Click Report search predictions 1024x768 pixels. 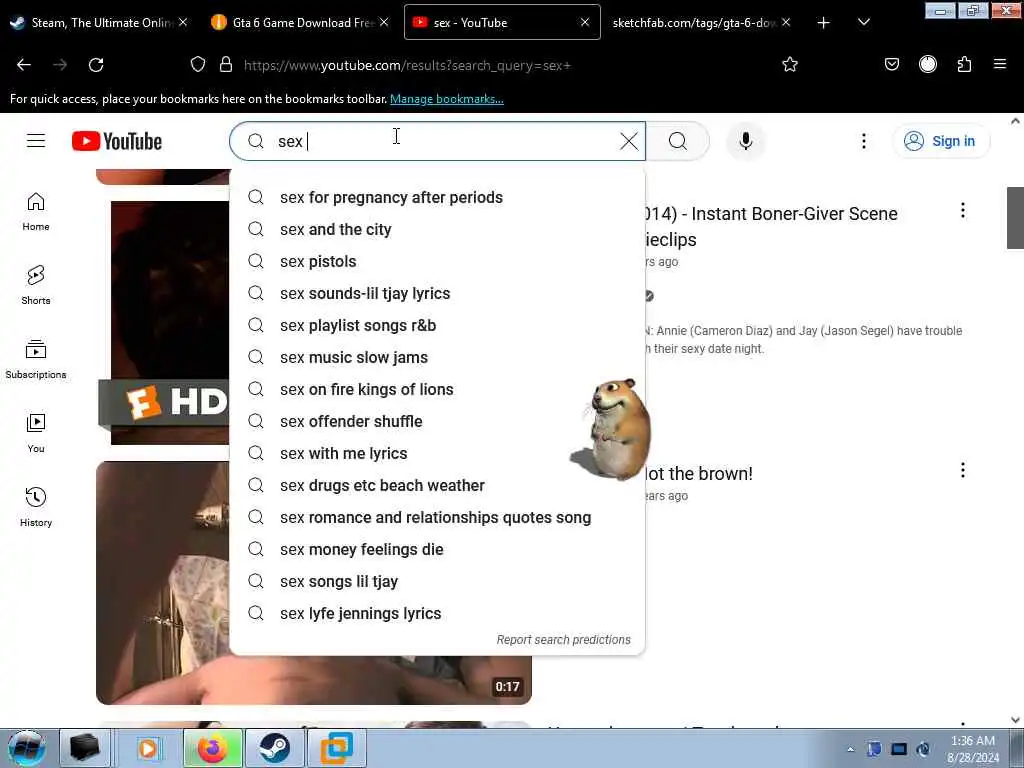564,640
